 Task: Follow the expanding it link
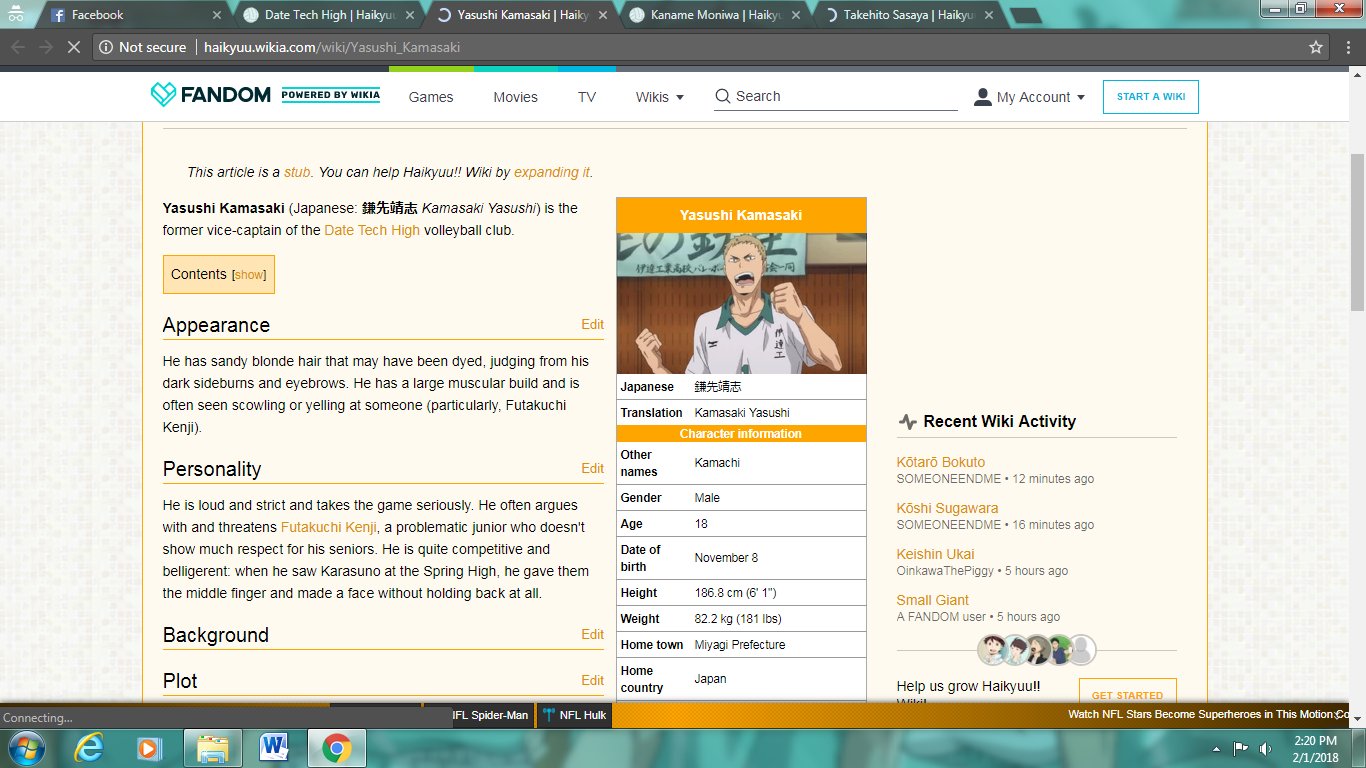click(552, 172)
